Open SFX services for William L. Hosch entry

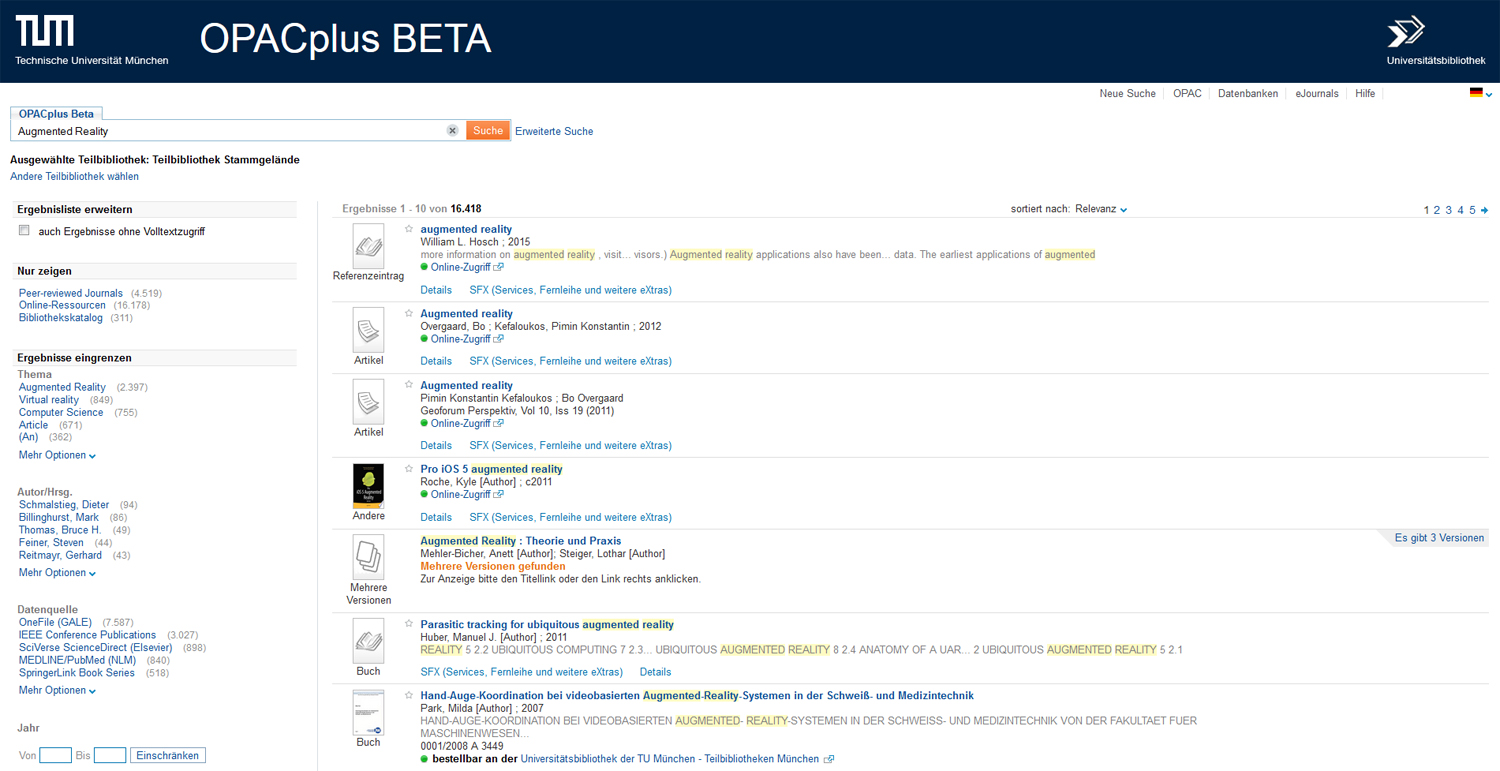[570, 290]
